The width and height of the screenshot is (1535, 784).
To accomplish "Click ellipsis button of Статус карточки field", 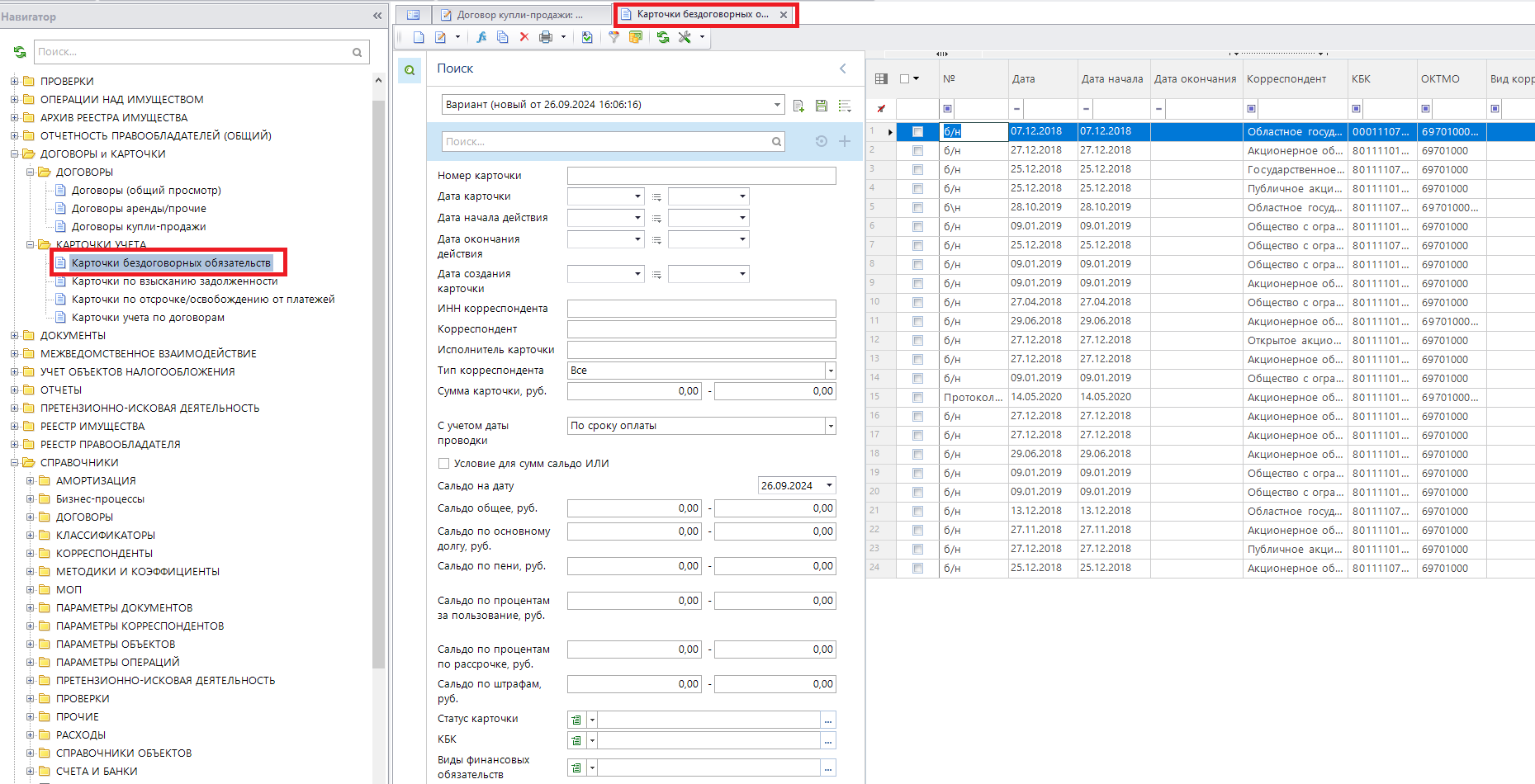I will point(828,720).
